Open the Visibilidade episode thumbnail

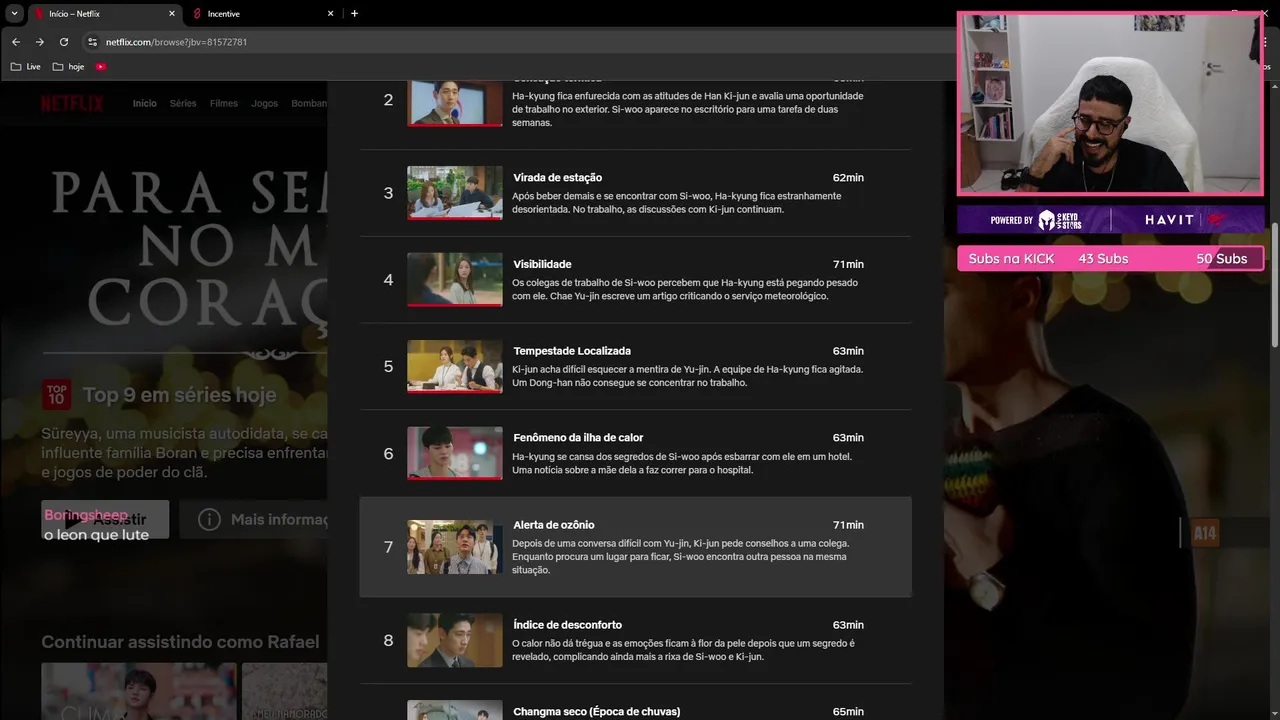point(455,279)
